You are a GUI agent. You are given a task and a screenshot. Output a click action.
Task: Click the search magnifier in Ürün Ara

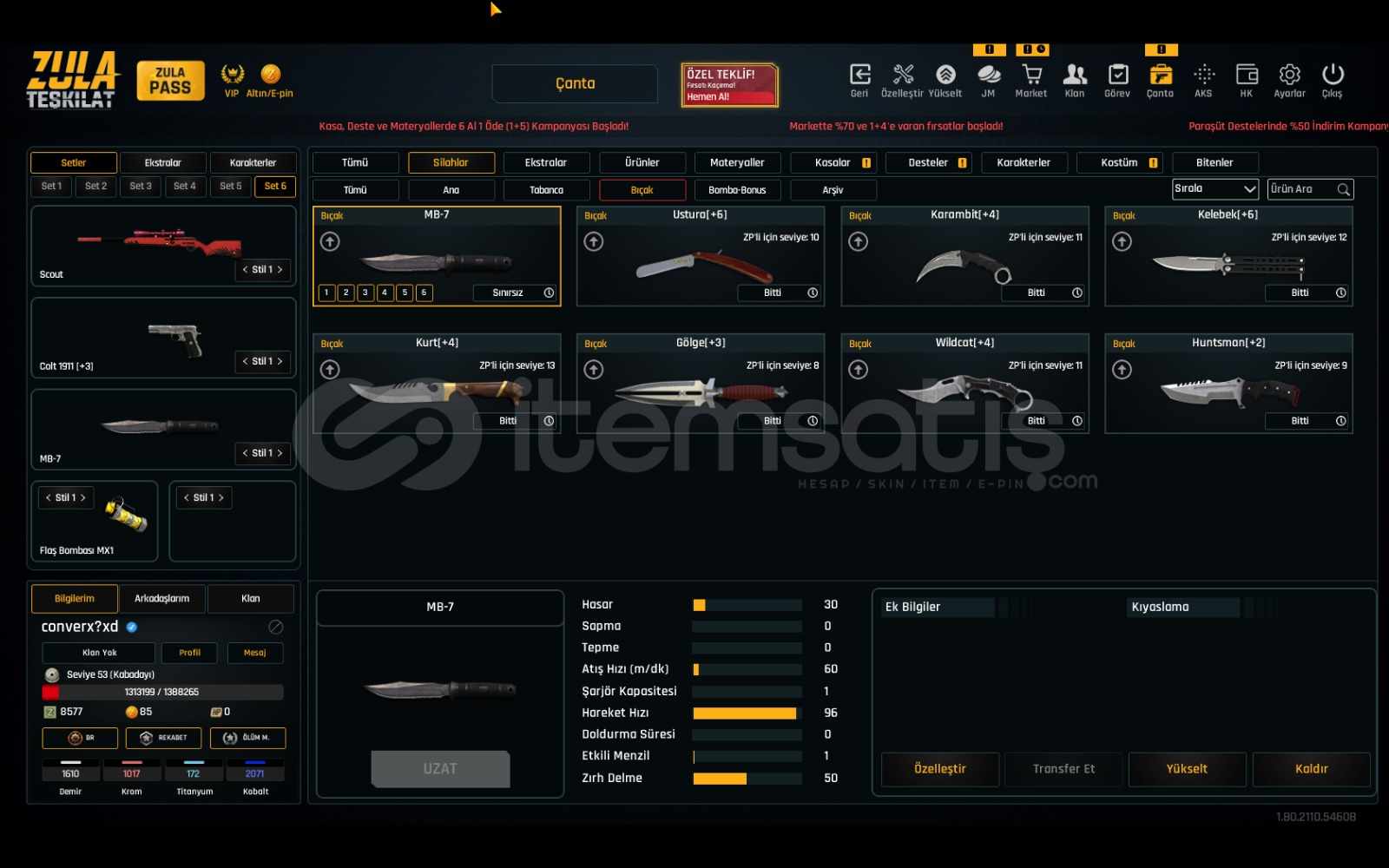1343,189
